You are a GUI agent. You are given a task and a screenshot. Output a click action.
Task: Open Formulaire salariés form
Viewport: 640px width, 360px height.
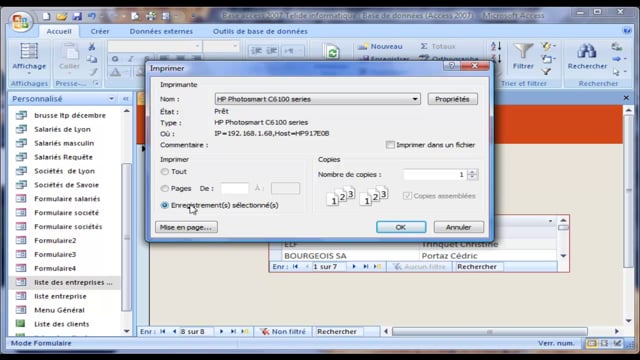(x=67, y=199)
